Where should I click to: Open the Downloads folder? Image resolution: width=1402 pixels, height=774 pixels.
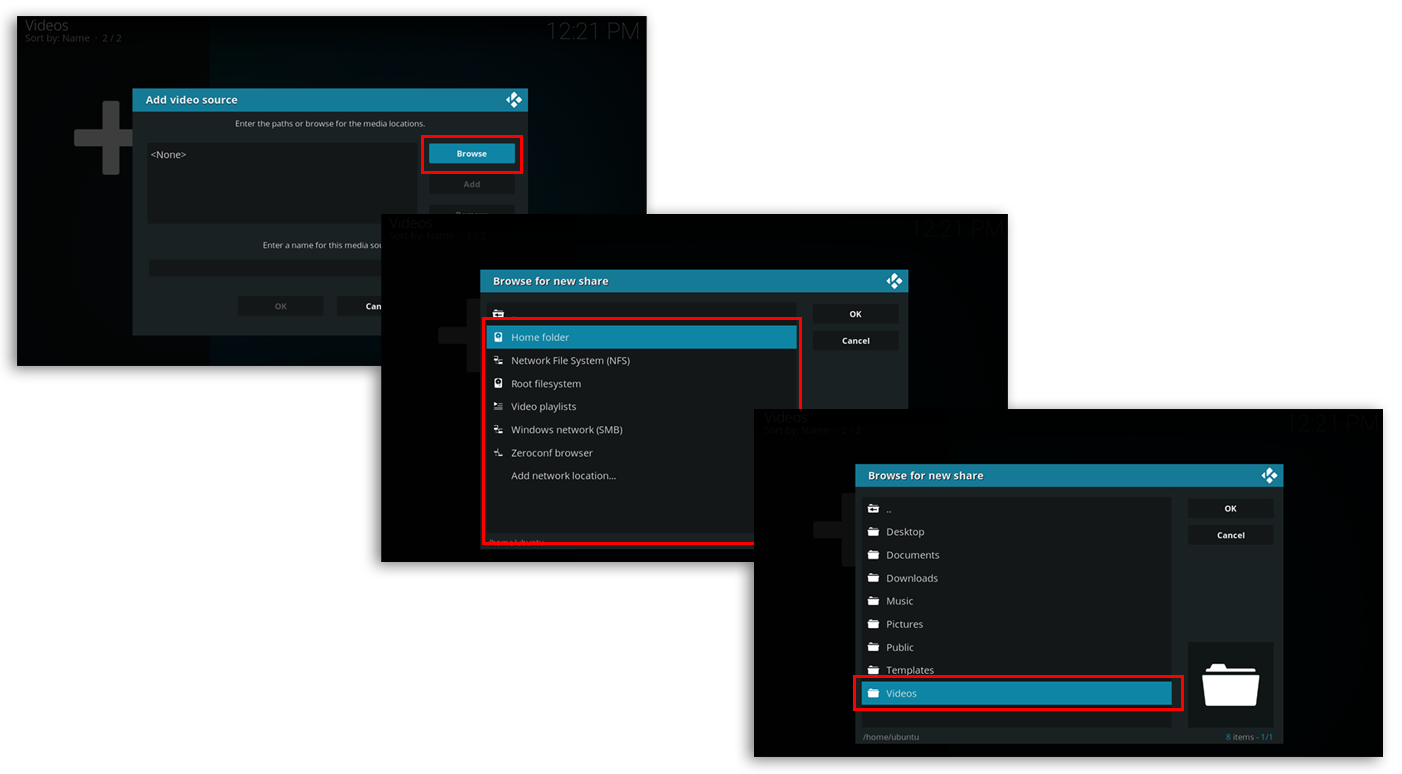pos(1017,578)
